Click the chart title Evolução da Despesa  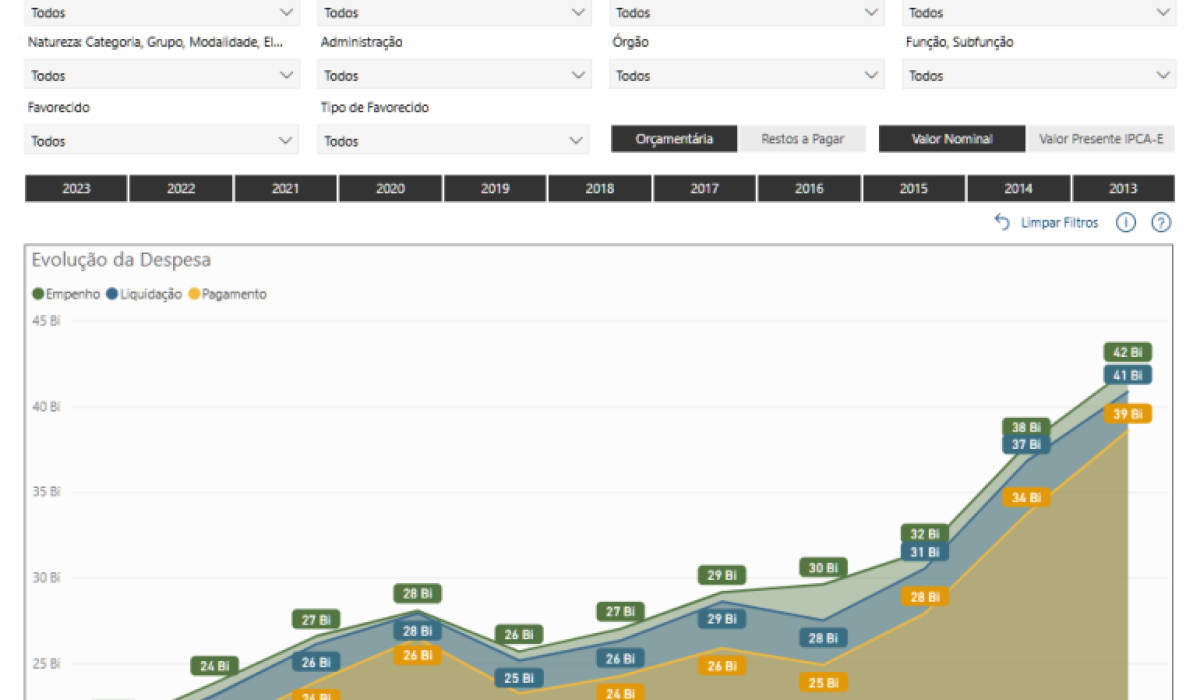pyautogui.click(x=121, y=261)
